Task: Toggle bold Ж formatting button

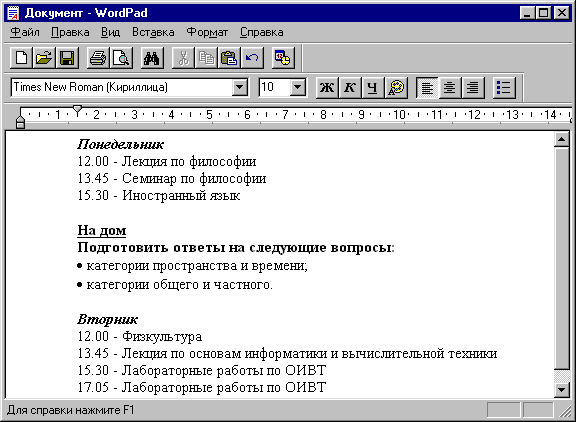Action: [x=327, y=88]
